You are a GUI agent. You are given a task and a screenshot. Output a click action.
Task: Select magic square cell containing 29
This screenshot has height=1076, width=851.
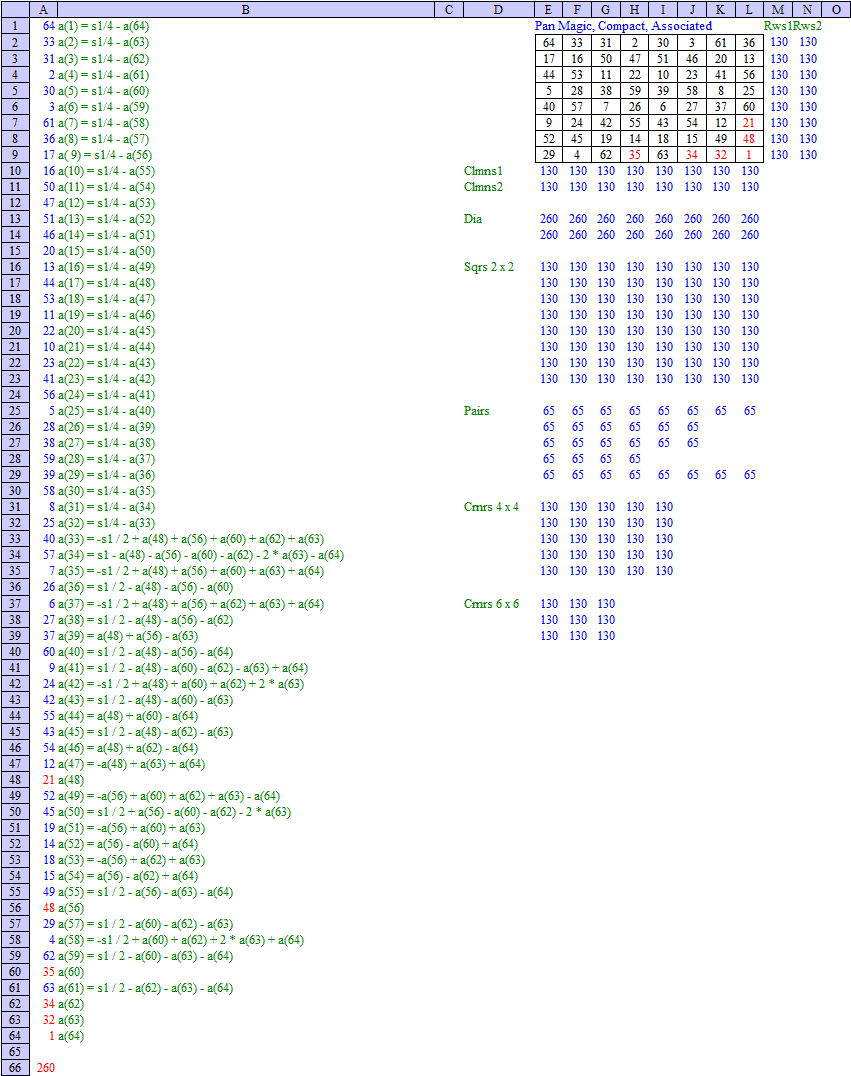549,155
